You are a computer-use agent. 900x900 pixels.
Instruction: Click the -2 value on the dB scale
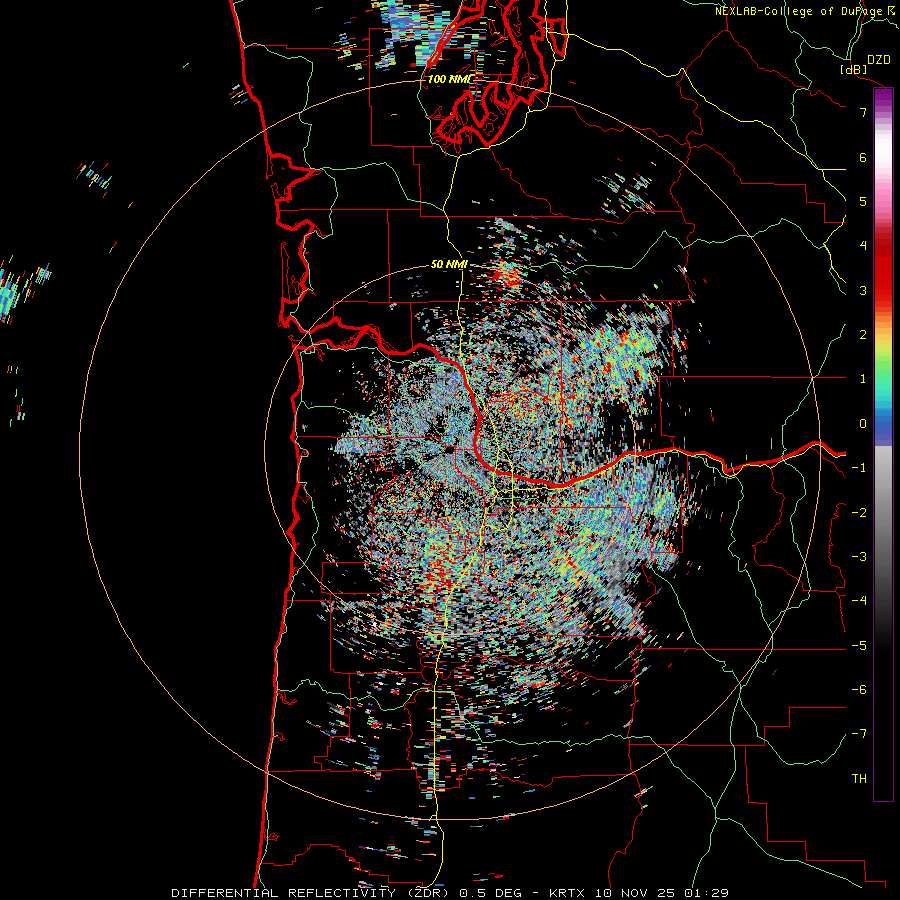tap(859, 513)
